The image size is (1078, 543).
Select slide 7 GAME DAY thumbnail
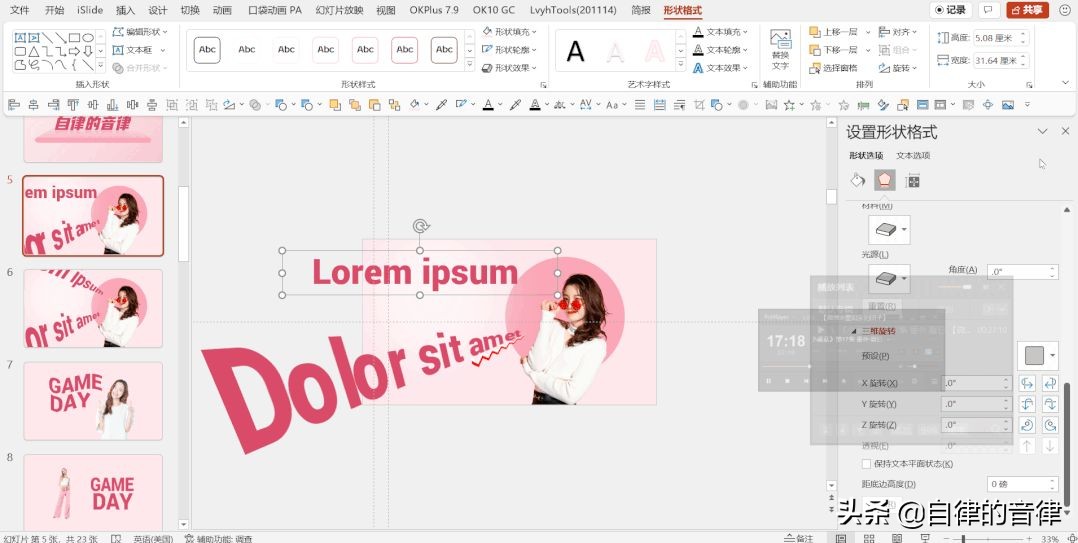(94, 401)
